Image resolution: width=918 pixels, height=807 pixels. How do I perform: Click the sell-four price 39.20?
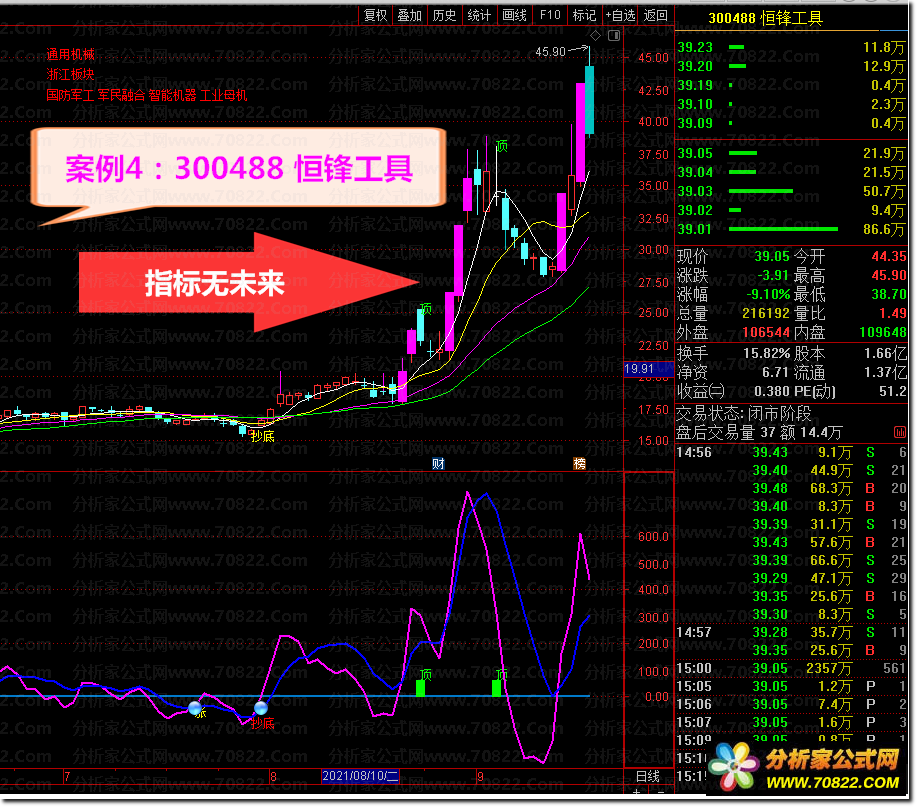coord(695,66)
